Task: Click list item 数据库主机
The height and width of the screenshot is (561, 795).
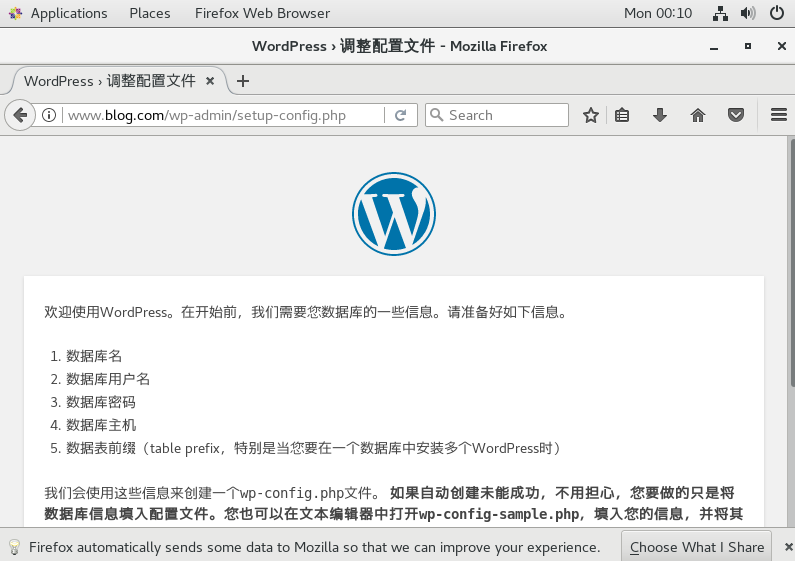Action: click(101, 425)
